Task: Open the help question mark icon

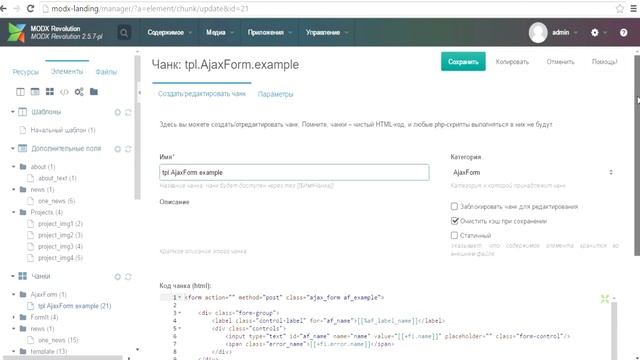Action: pos(623,33)
